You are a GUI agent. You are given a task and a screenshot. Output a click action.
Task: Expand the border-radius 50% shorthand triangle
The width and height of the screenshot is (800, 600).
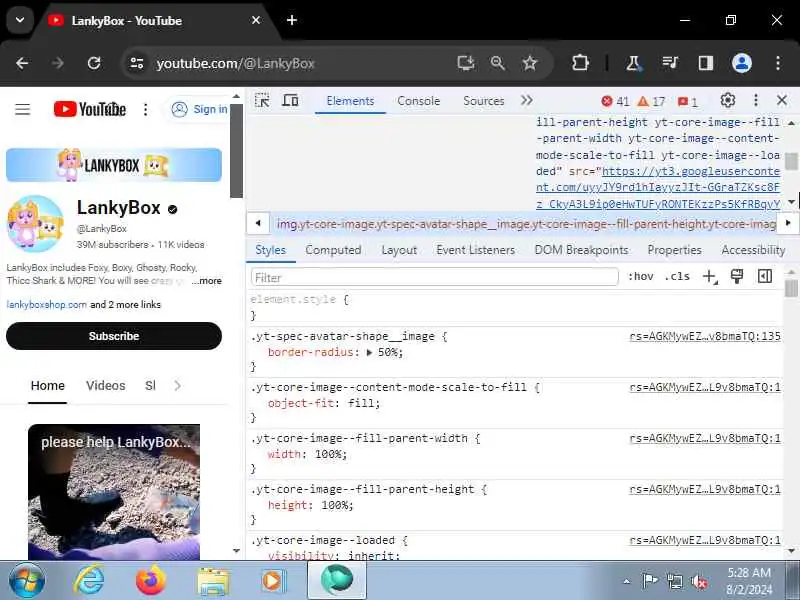[369, 353]
